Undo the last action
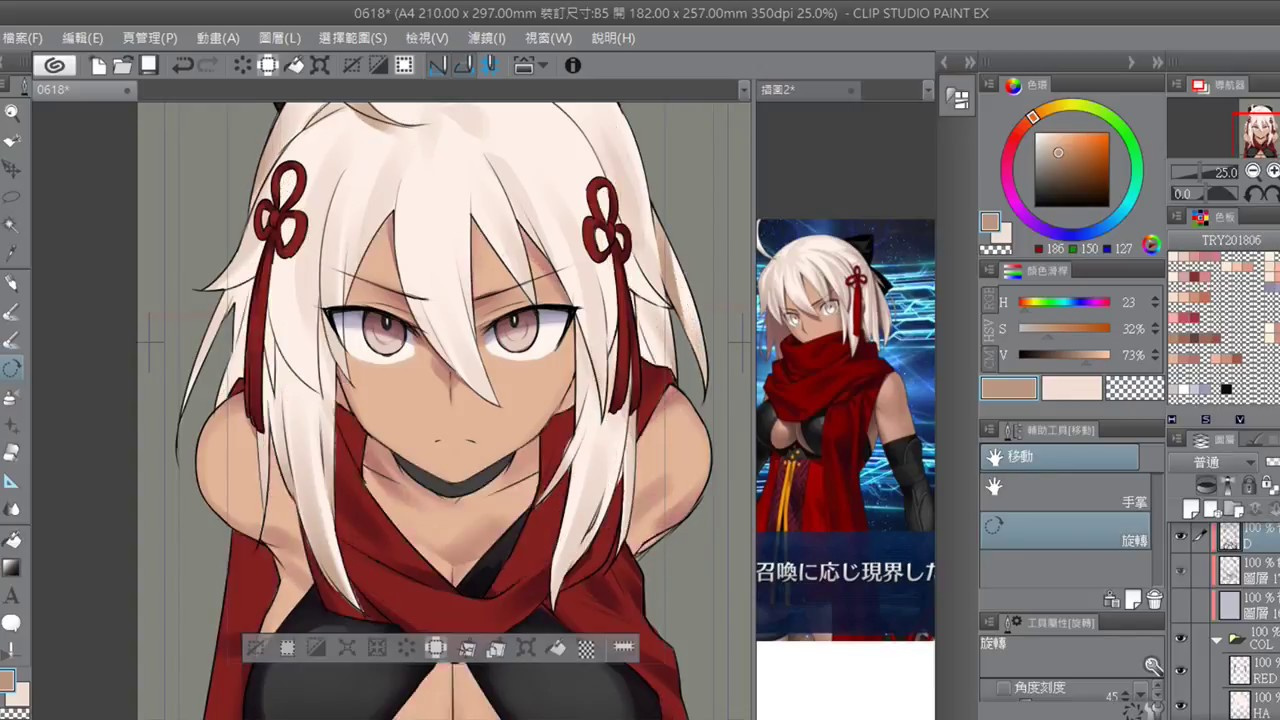Viewport: 1280px width, 720px height. coord(182,65)
